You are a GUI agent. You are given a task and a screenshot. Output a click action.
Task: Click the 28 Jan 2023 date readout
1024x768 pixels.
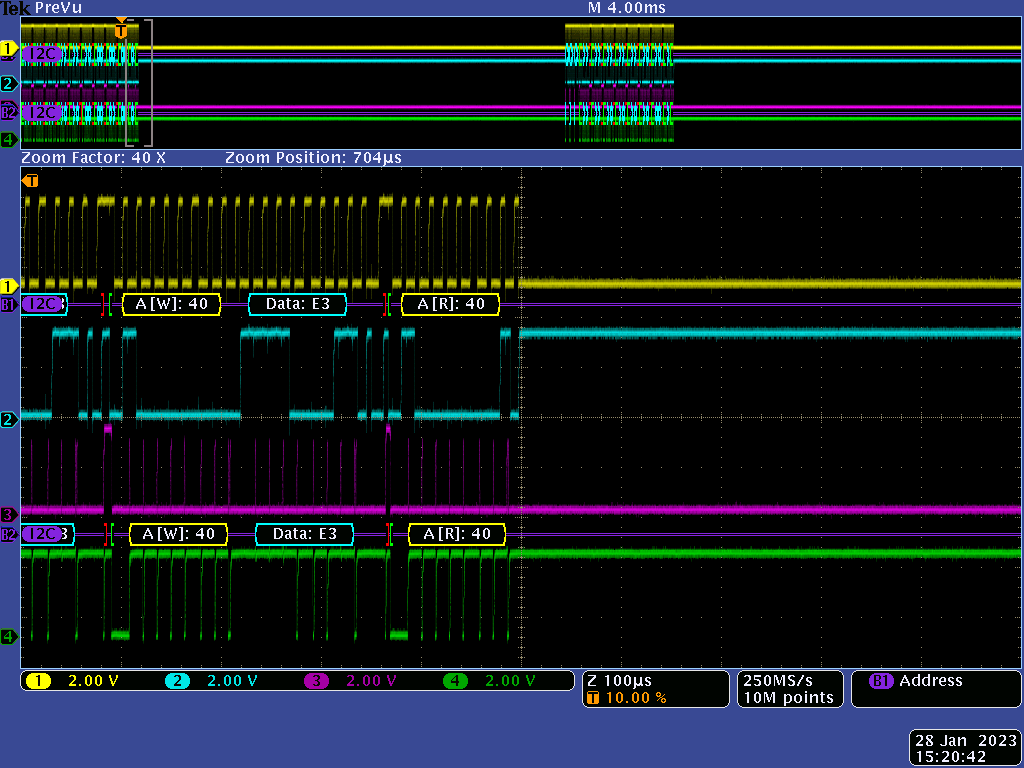[x=966, y=741]
